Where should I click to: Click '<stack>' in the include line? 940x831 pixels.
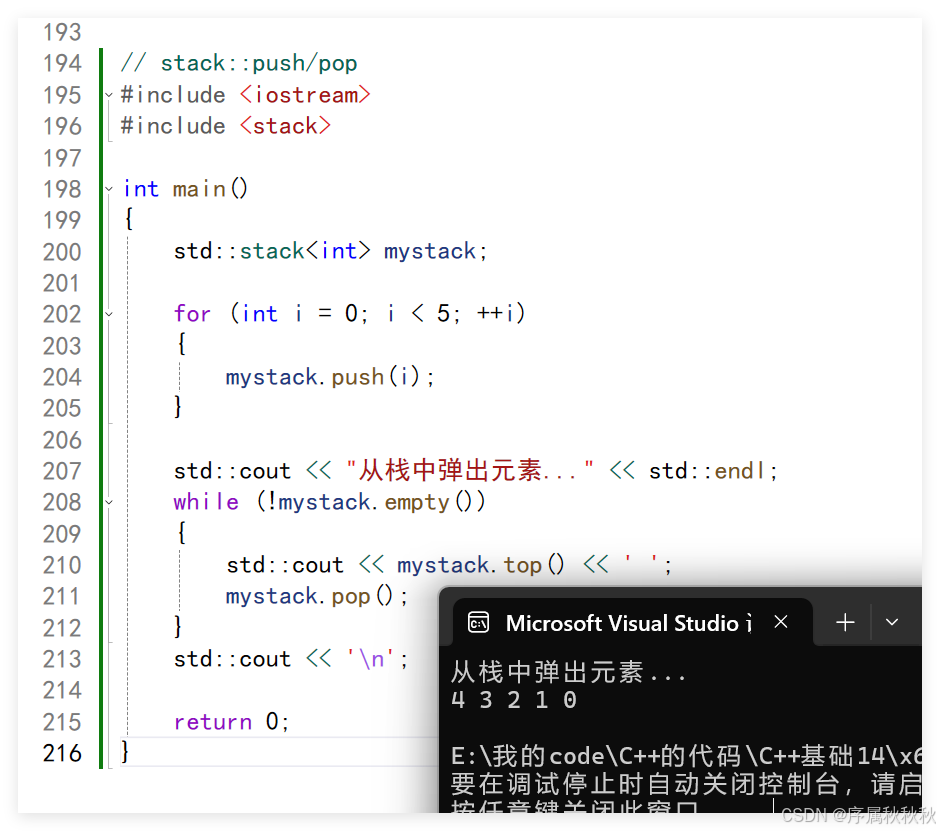[x=285, y=126]
